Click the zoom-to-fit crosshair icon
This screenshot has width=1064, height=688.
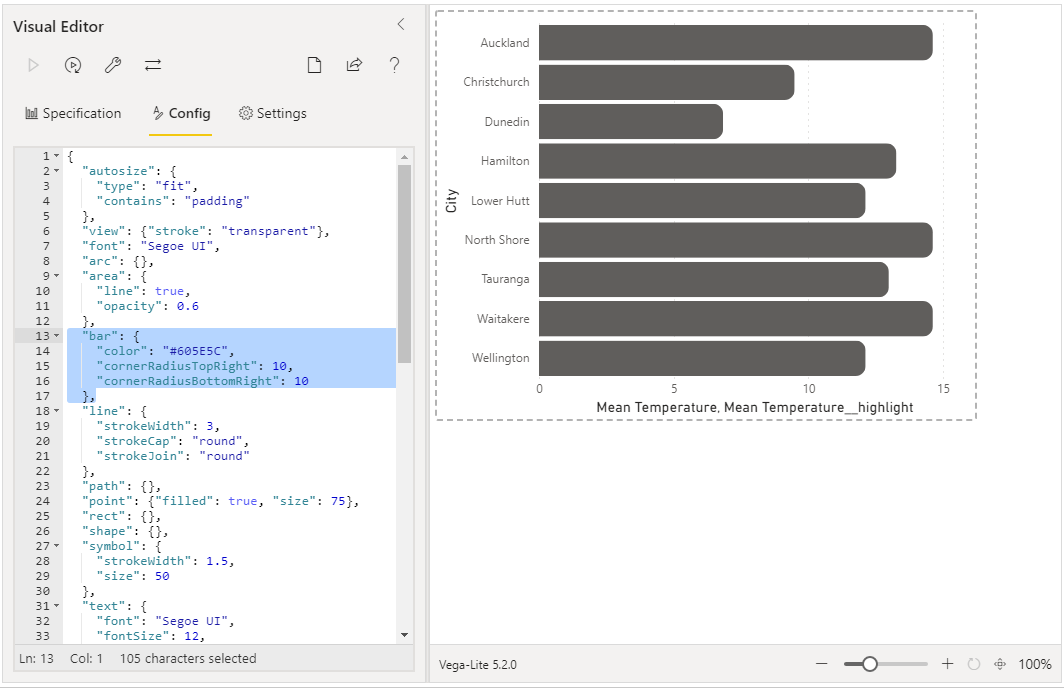[1000, 664]
